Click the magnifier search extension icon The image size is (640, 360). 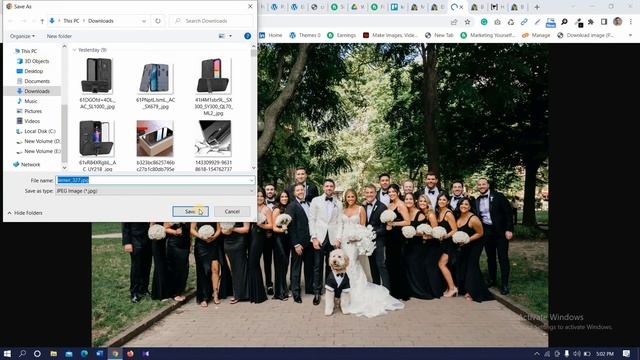(x=564, y=22)
